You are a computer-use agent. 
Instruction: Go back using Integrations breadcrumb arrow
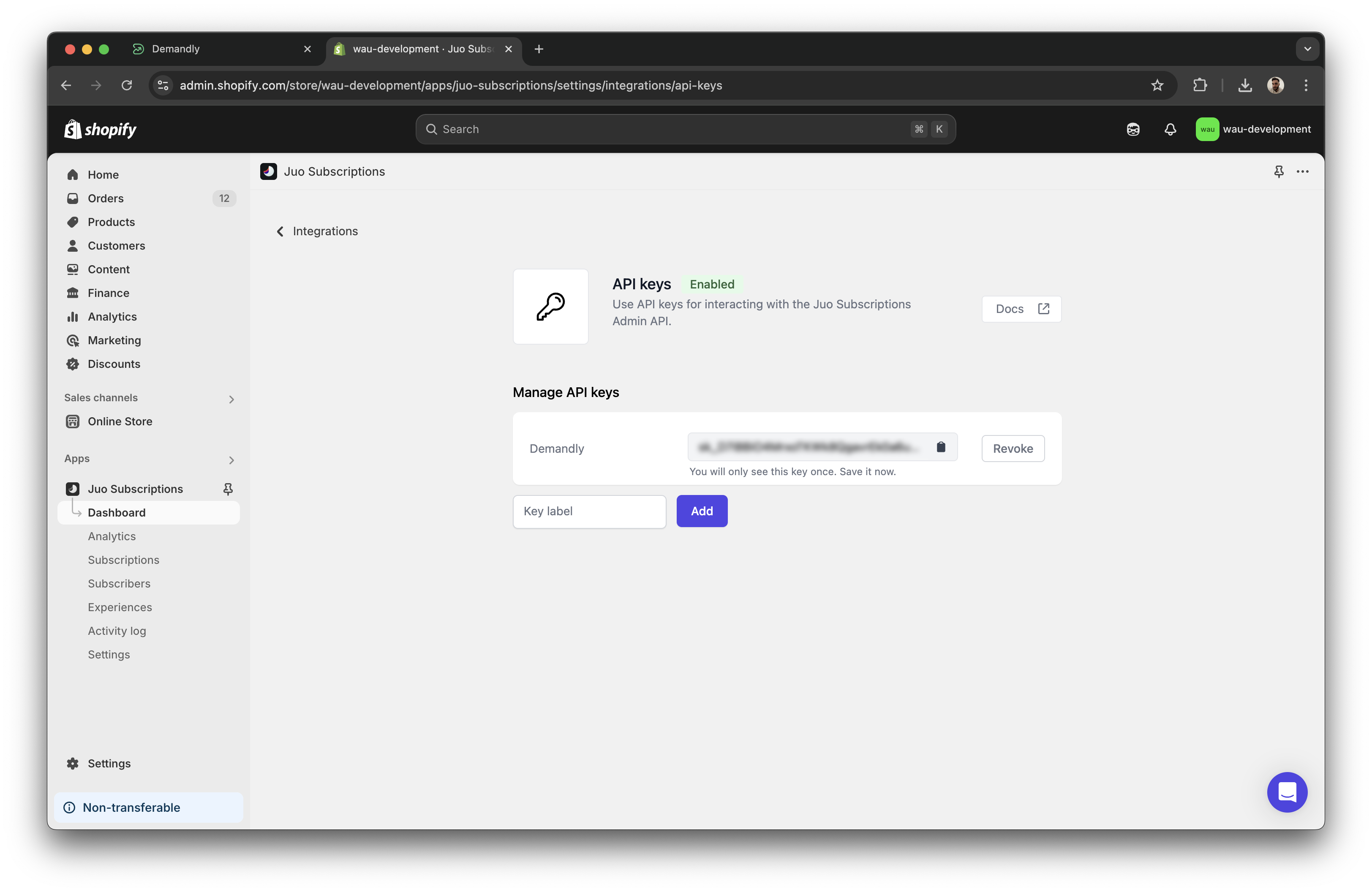(280, 231)
